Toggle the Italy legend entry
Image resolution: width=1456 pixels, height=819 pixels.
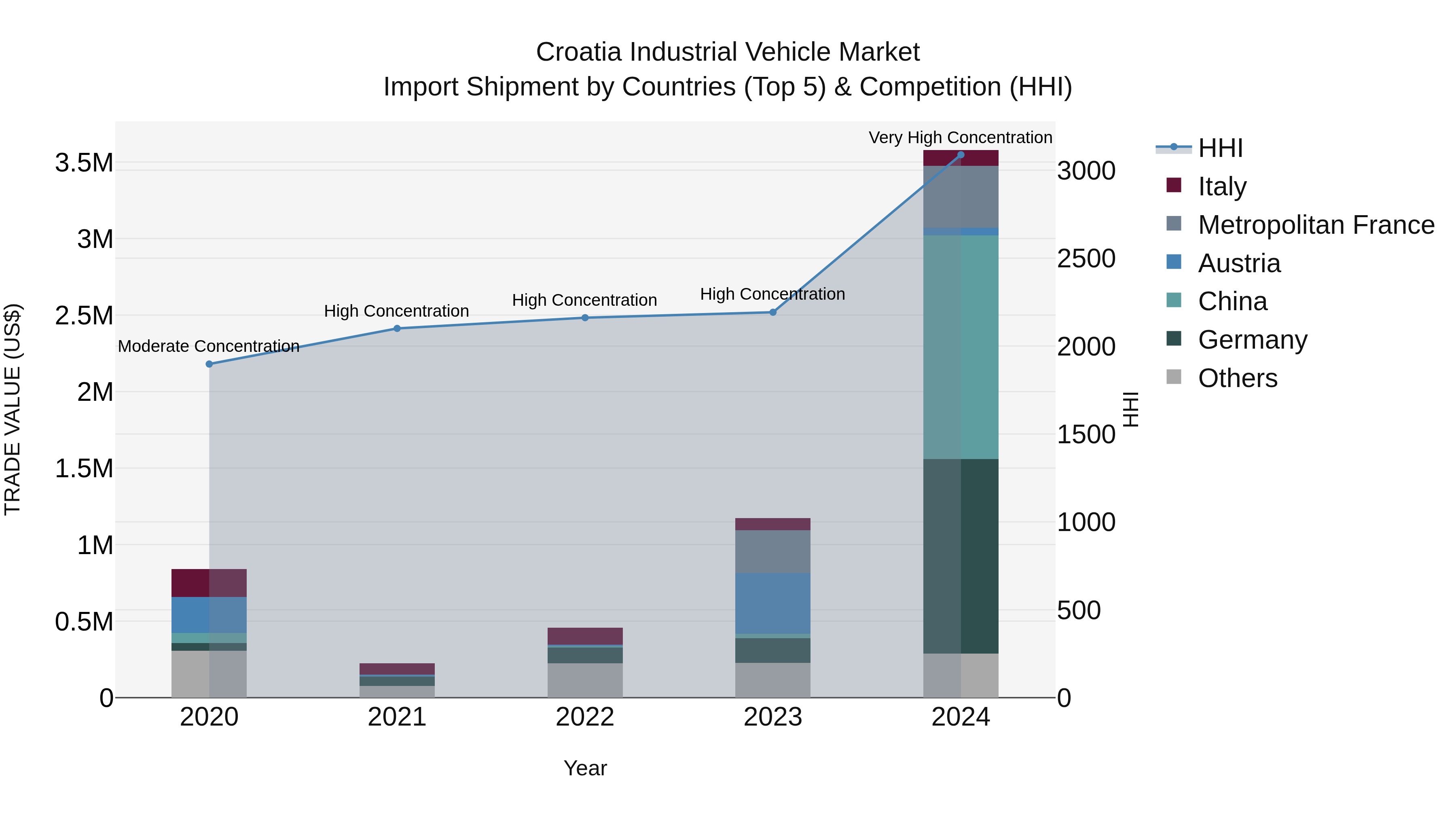tap(1206, 186)
